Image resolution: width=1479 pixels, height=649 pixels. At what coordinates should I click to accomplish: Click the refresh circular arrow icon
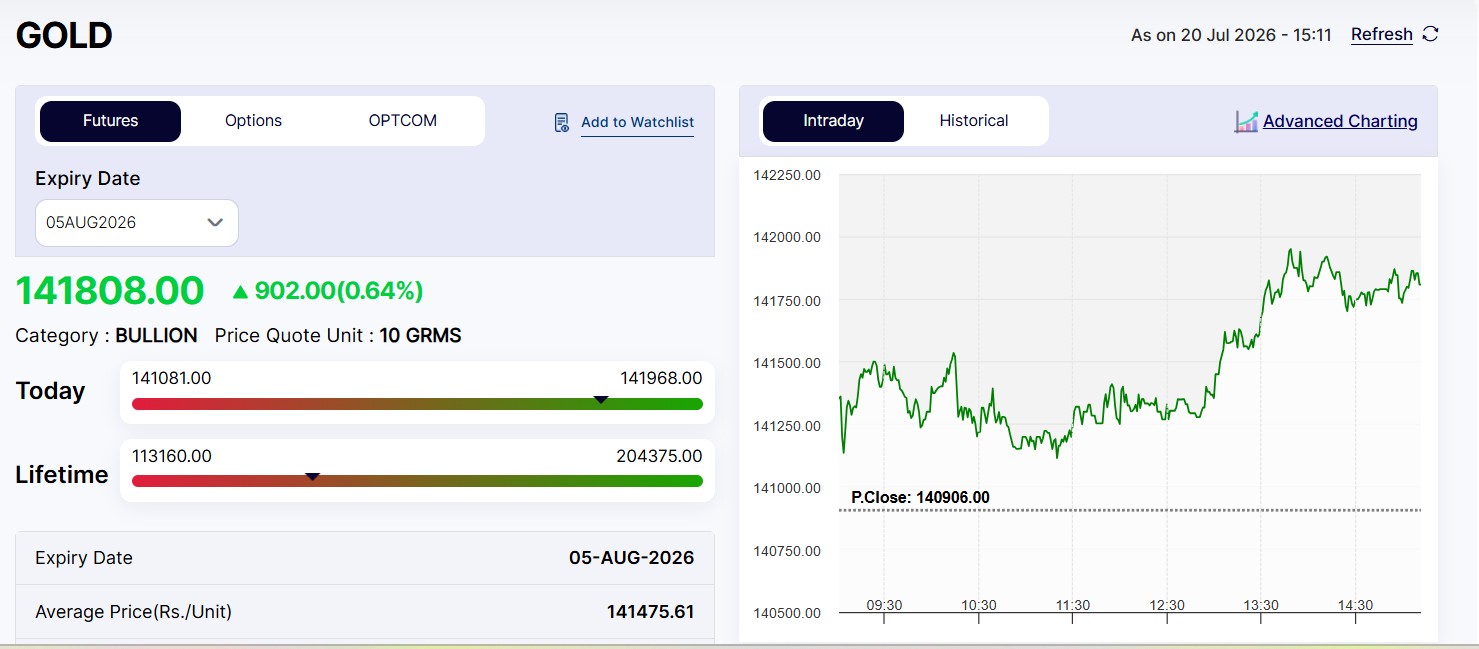coord(1430,34)
